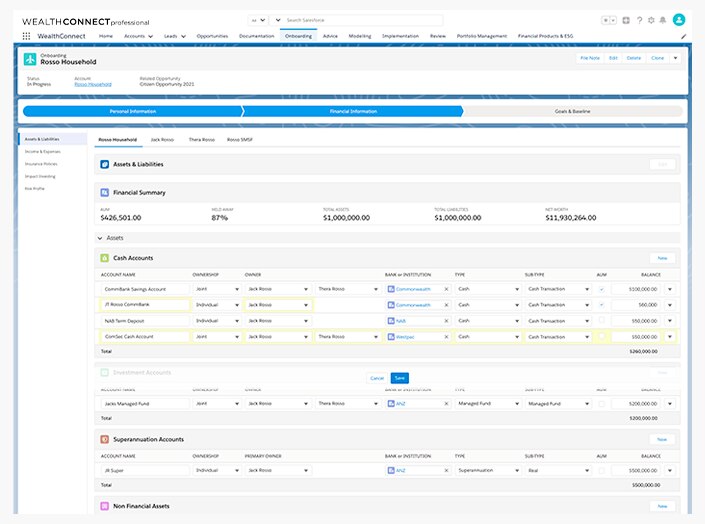
Task: Toggle AUM checkbox for Jacks Managed Fund
Action: coord(602,404)
